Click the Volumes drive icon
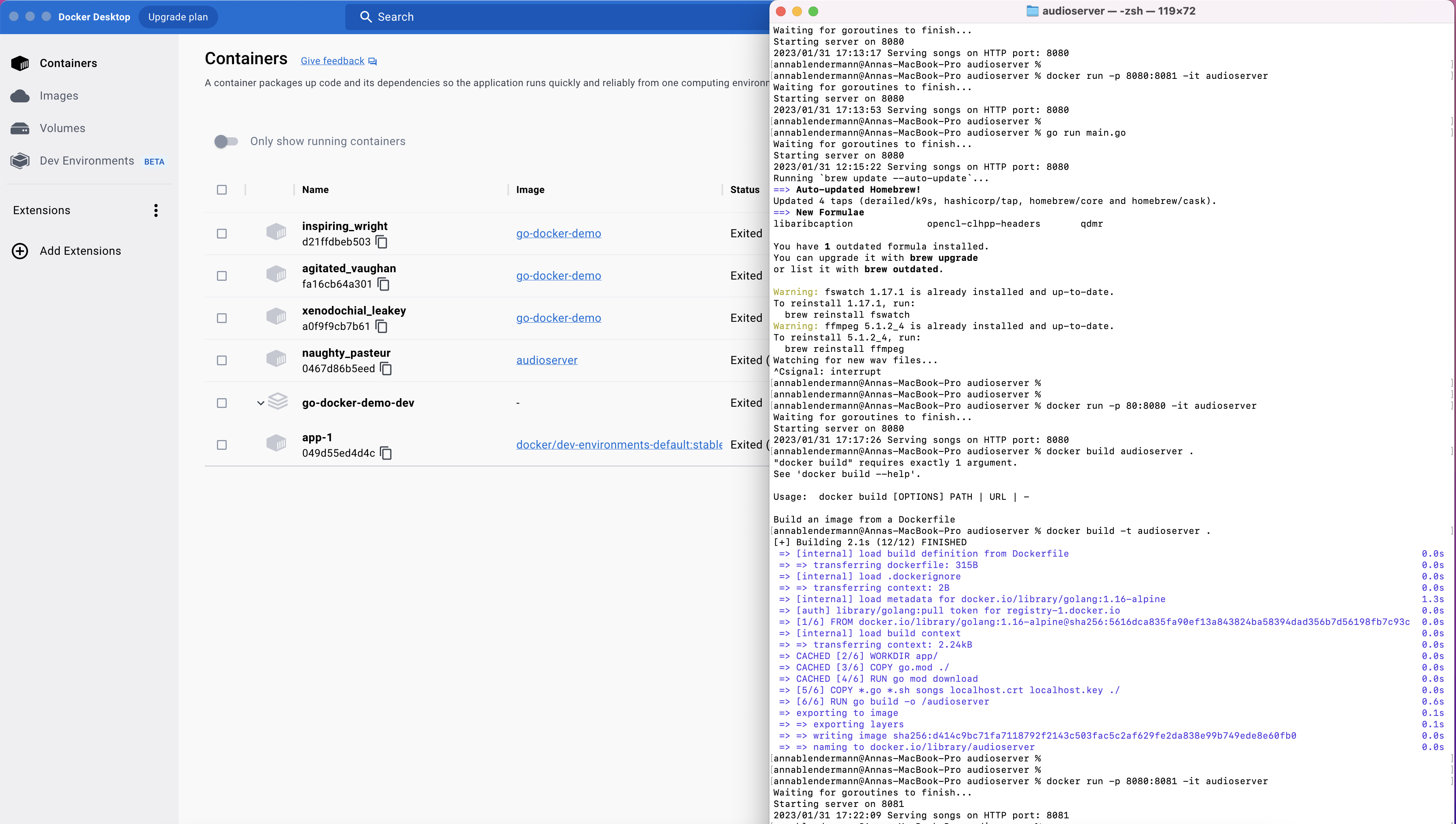This screenshot has width=1456, height=824. (x=20, y=128)
